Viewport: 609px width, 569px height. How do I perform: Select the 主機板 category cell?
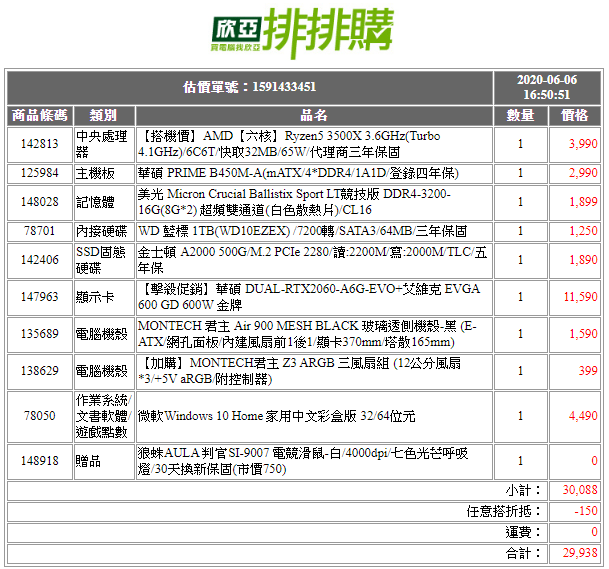coord(104,173)
